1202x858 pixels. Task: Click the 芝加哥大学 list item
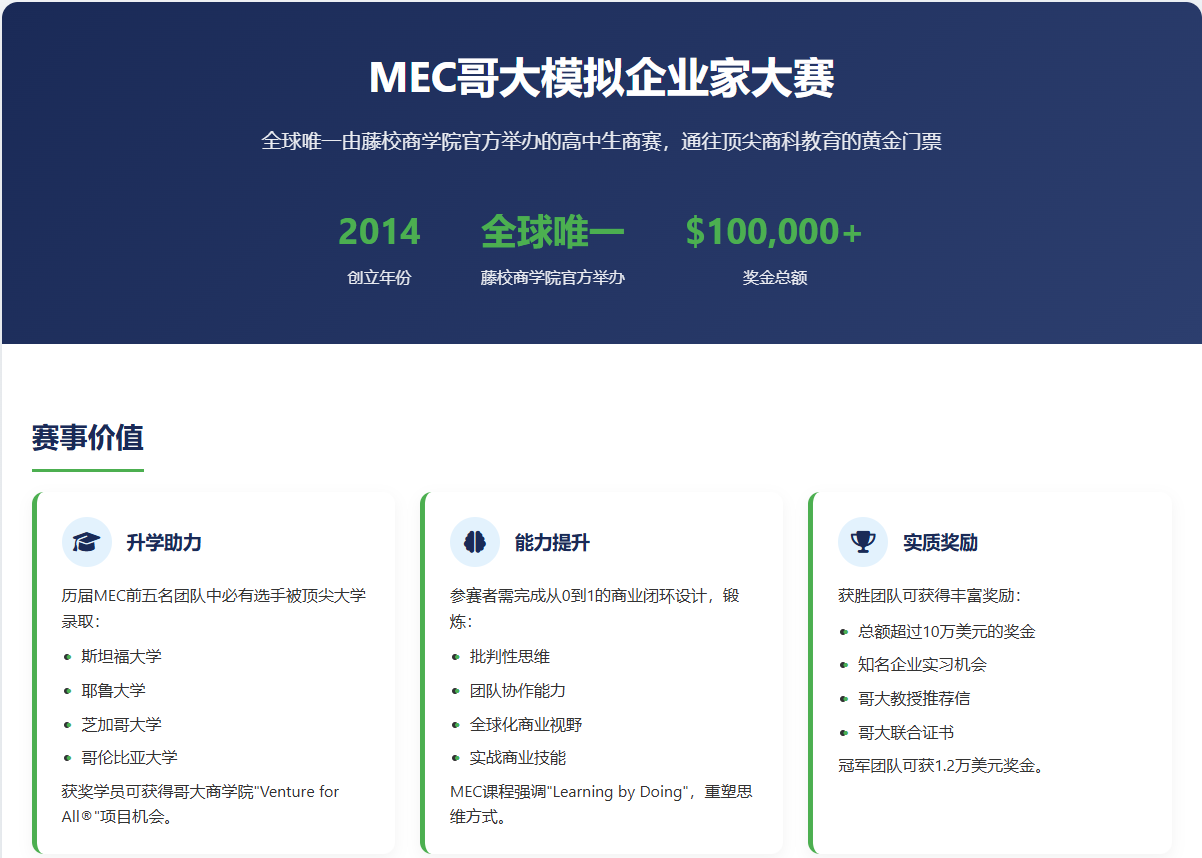121,724
